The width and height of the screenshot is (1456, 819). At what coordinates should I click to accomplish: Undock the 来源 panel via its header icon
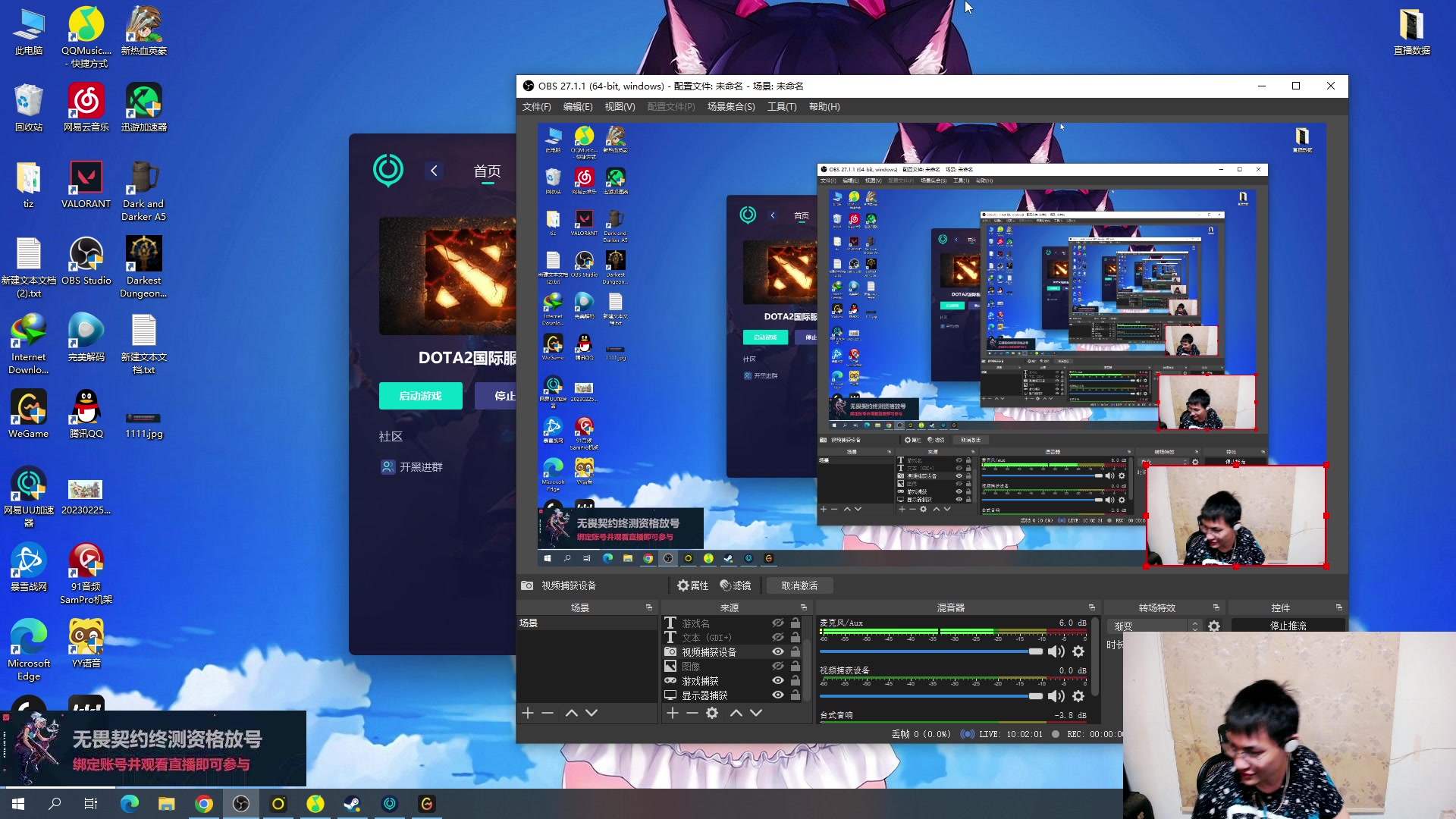(804, 607)
